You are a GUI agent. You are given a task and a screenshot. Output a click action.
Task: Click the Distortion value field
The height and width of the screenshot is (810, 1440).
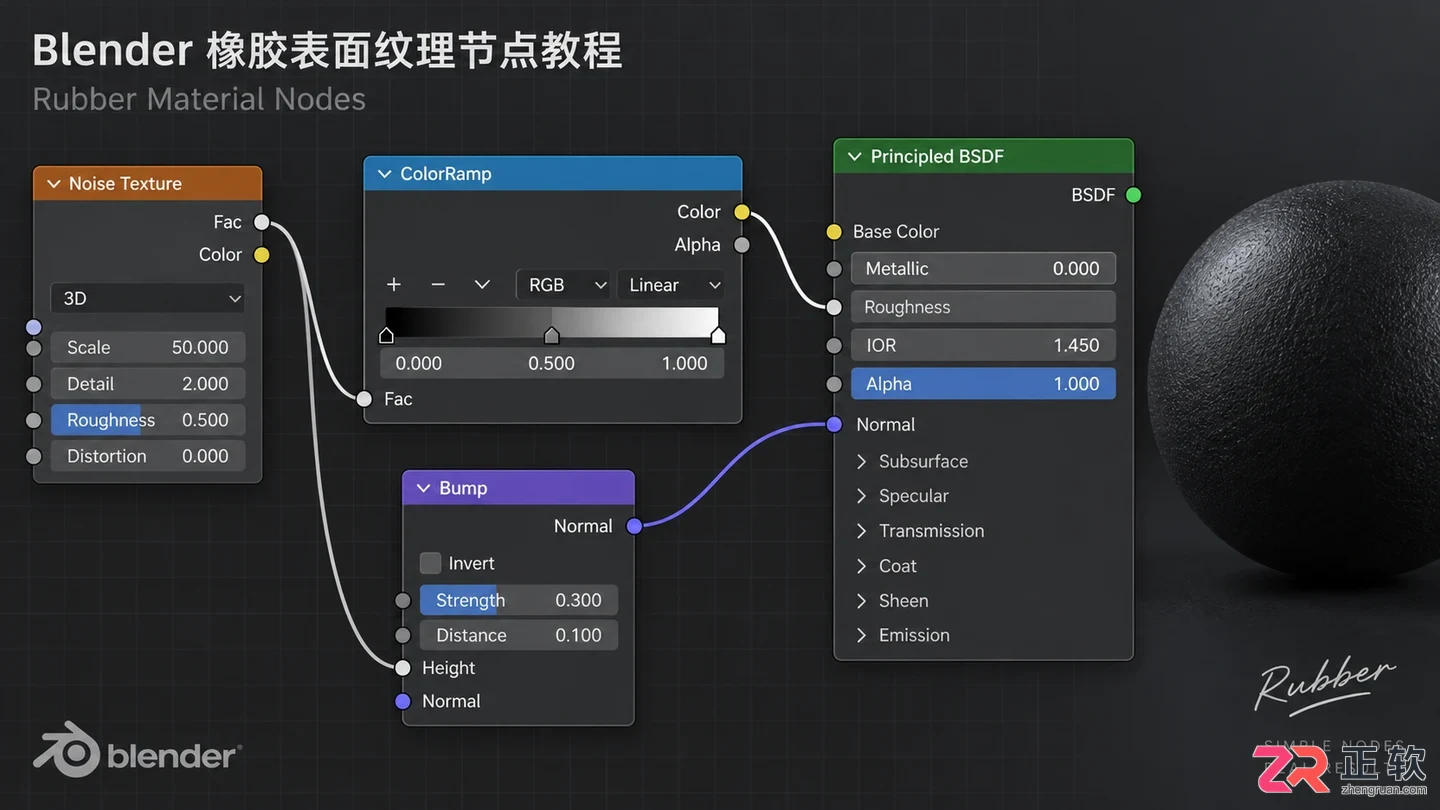tap(148, 456)
